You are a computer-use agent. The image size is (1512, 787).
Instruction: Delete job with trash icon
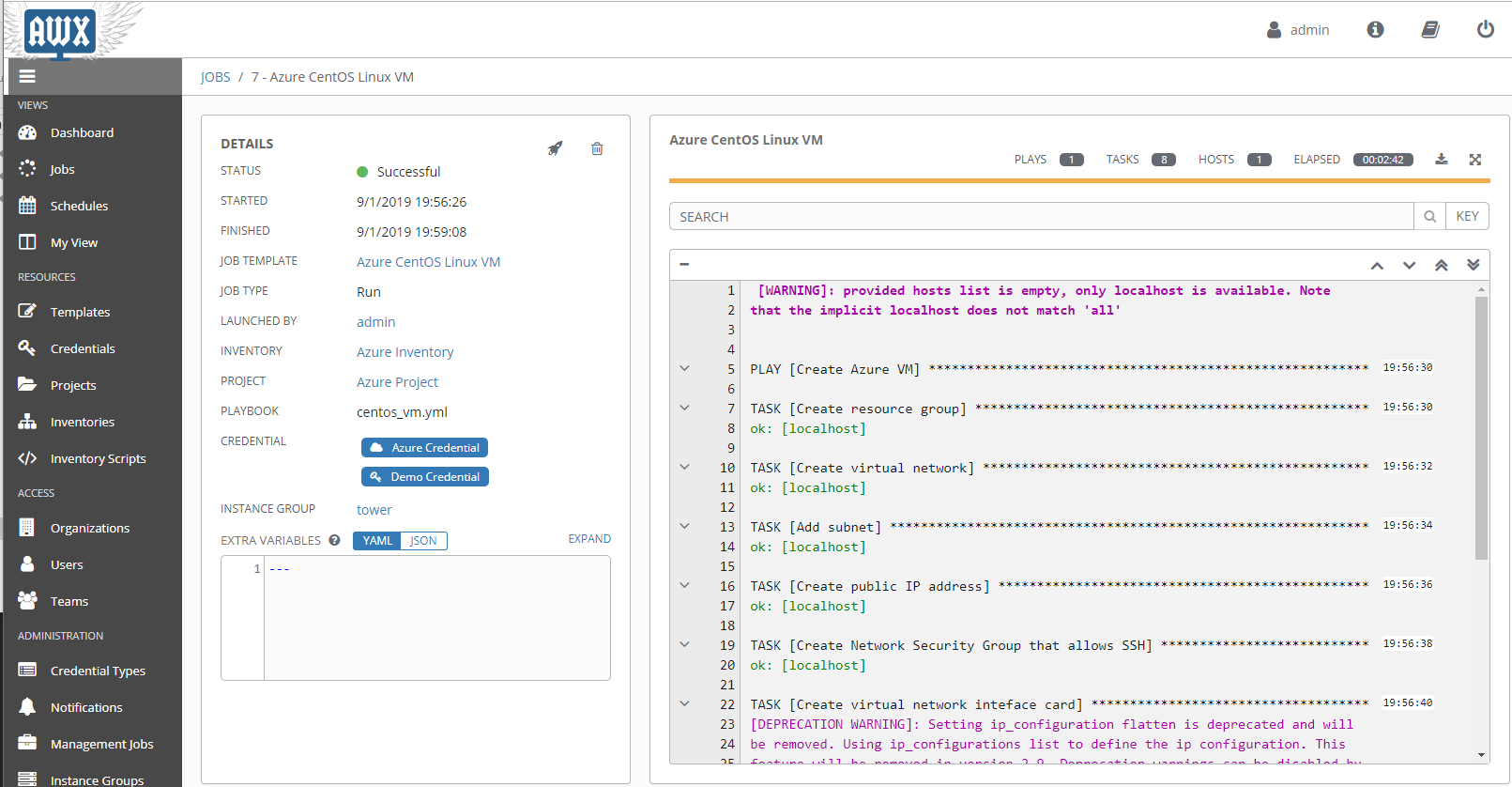pos(597,148)
